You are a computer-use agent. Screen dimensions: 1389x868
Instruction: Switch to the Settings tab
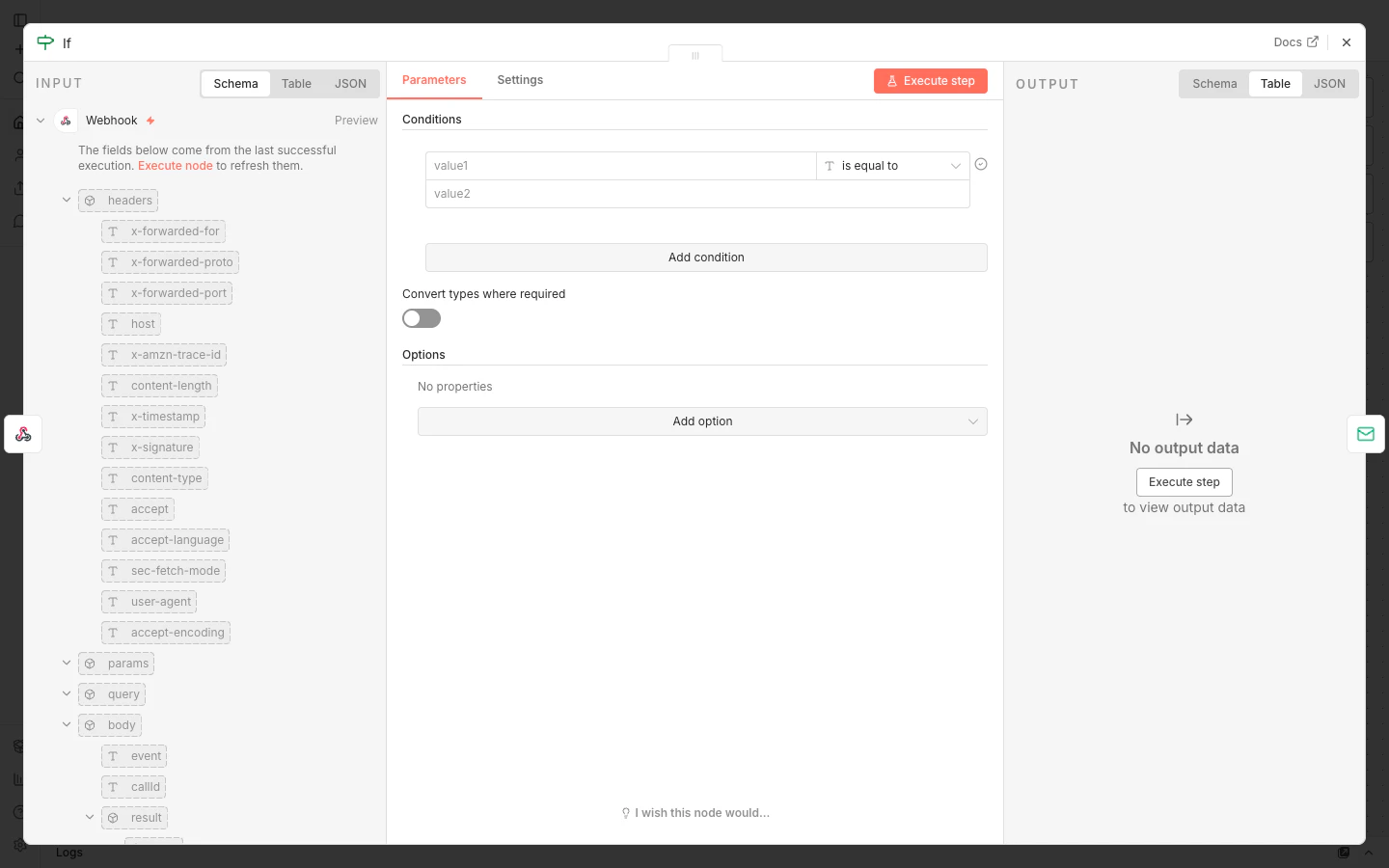[x=520, y=80]
